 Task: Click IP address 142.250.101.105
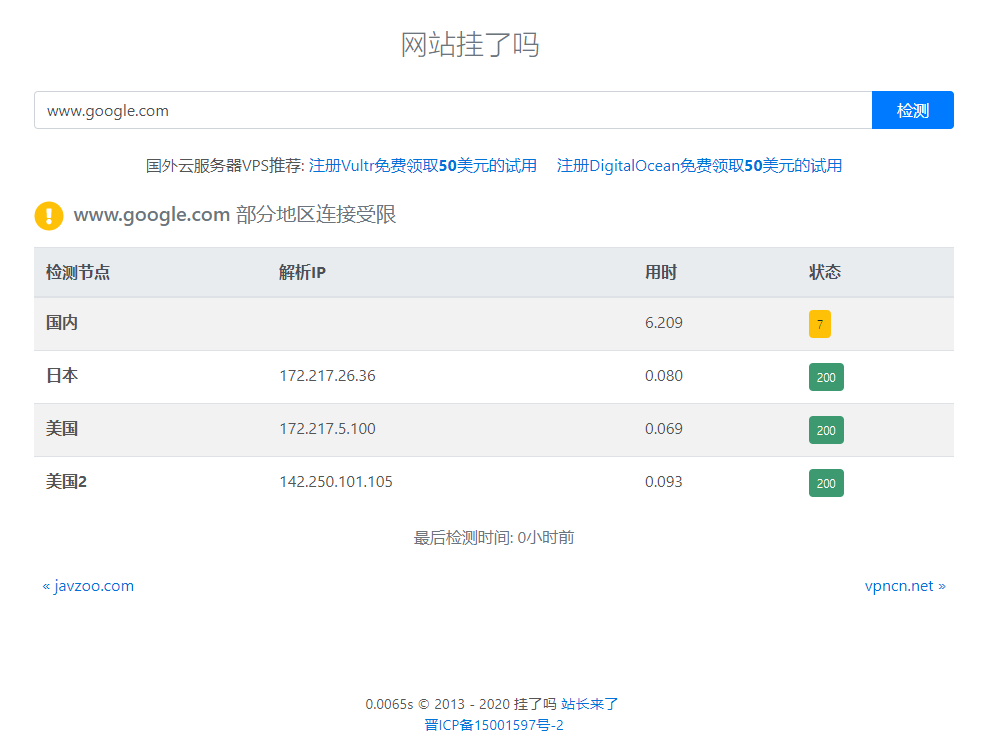click(x=336, y=481)
